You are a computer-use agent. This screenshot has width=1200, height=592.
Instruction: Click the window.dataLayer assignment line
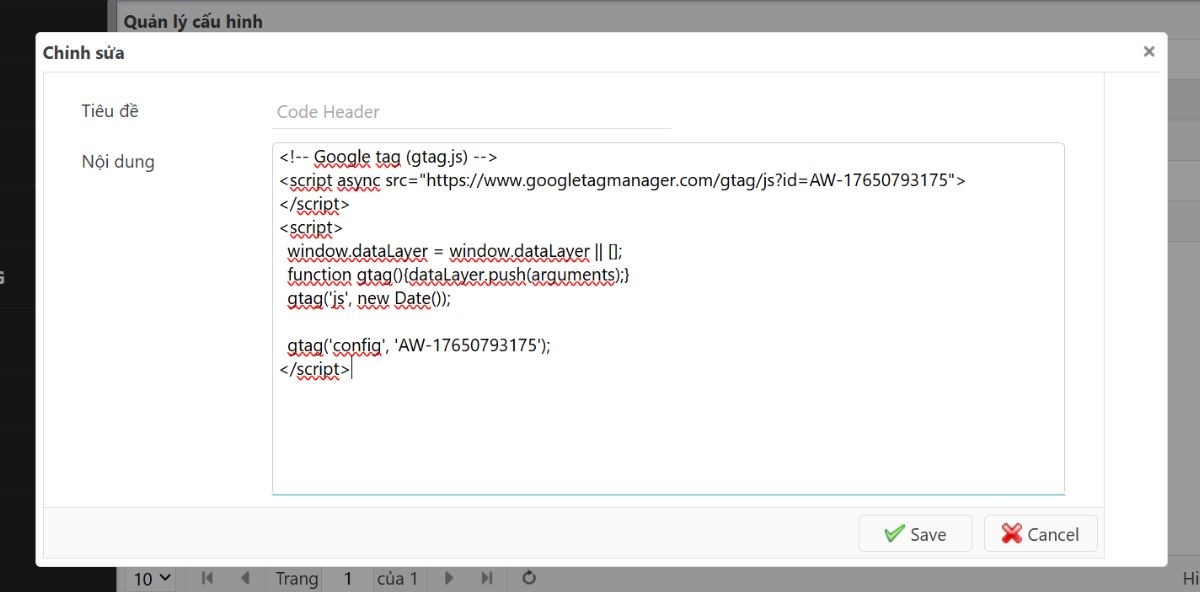click(x=455, y=251)
